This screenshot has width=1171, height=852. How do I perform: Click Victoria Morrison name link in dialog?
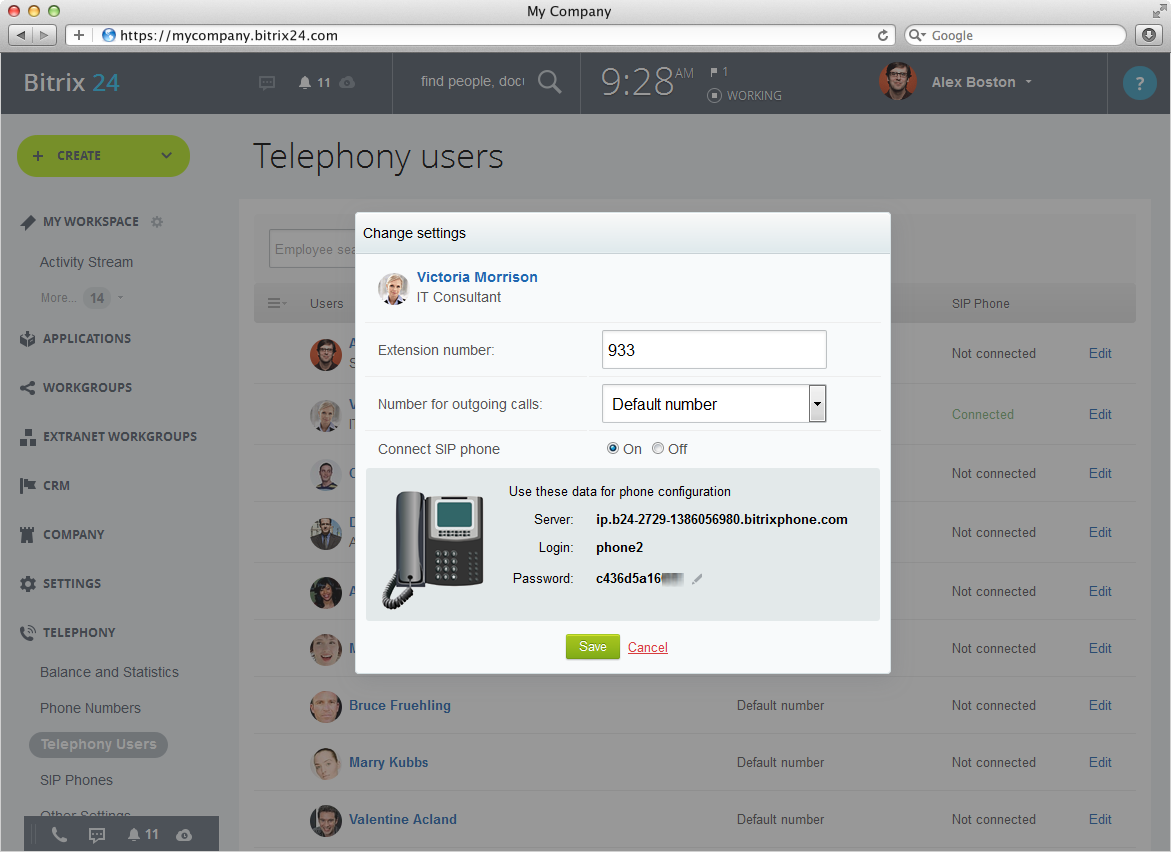pos(476,277)
